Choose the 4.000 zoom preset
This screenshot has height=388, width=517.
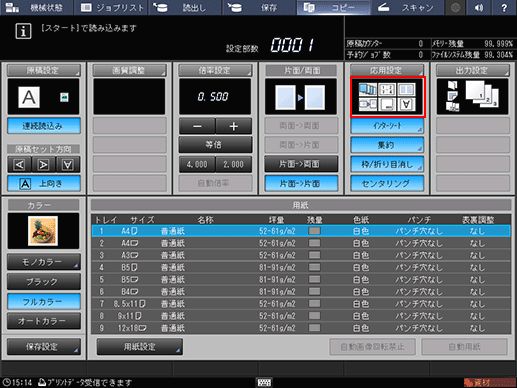tap(197, 164)
